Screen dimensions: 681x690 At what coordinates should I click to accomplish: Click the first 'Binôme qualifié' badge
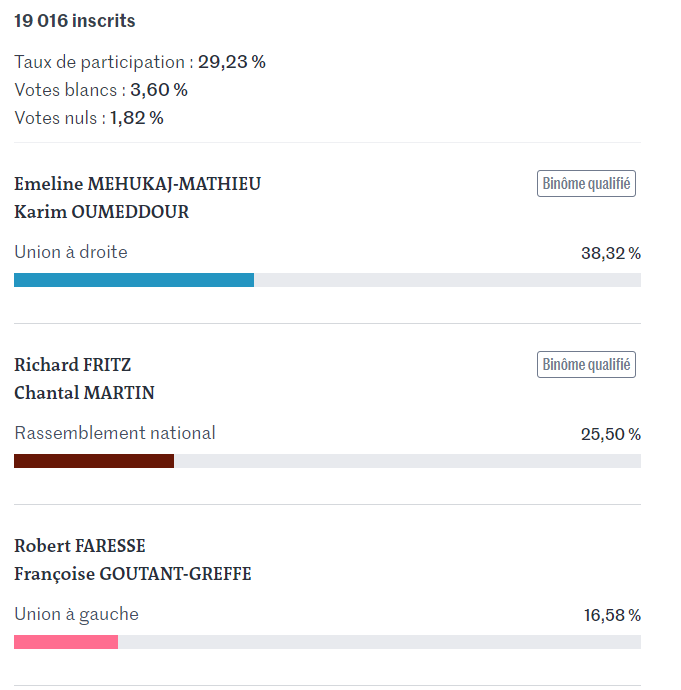[x=586, y=184]
